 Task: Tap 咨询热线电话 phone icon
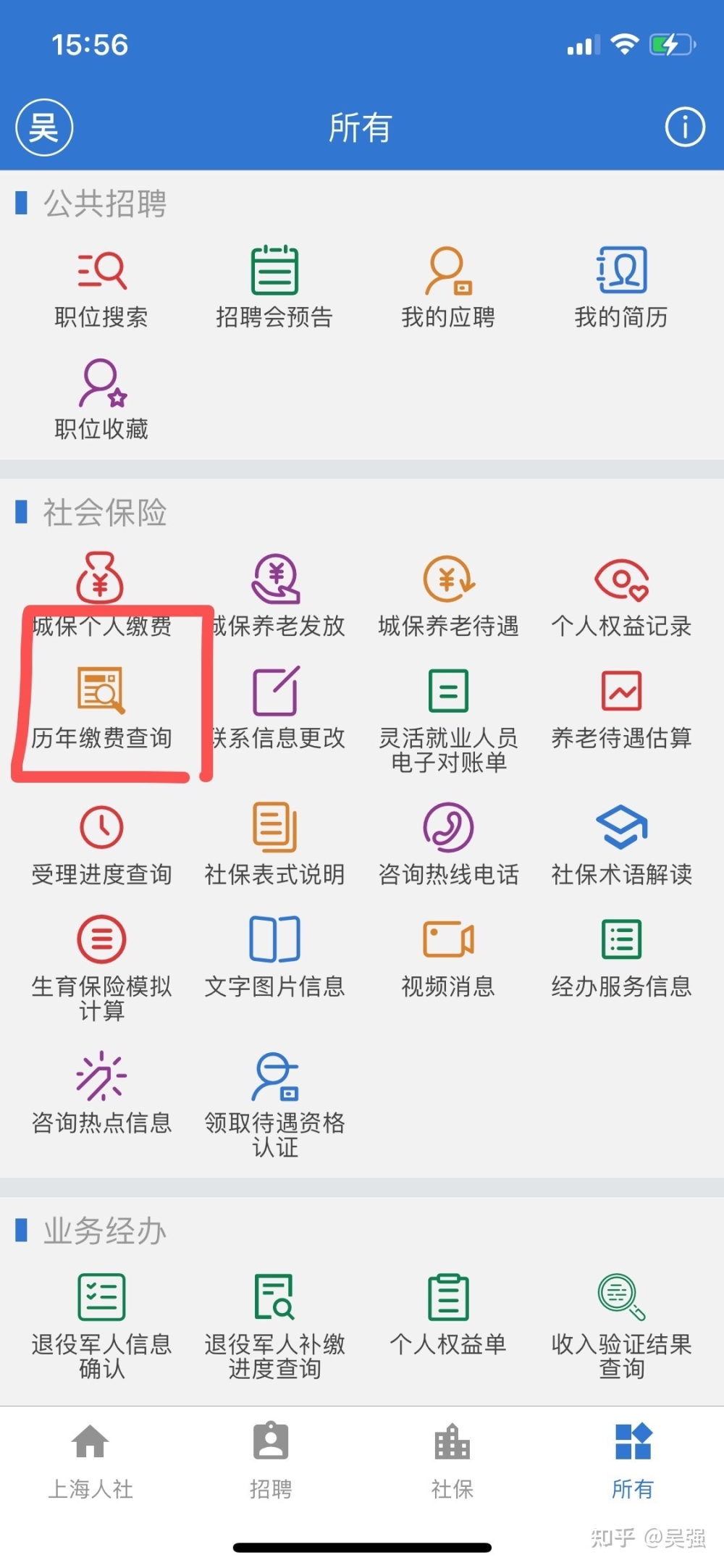coord(448,826)
